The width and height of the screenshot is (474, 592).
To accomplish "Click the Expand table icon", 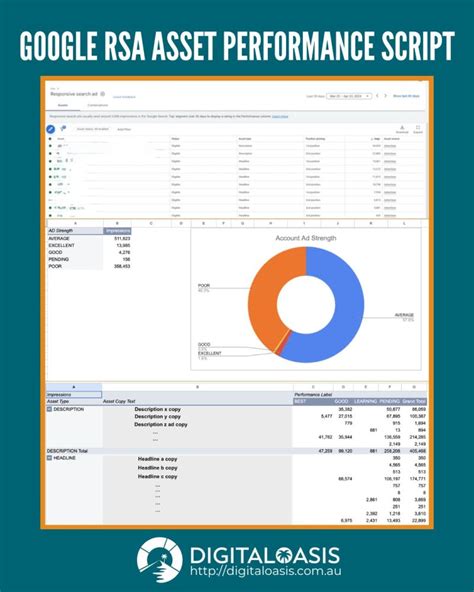I will click(x=418, y=128).
